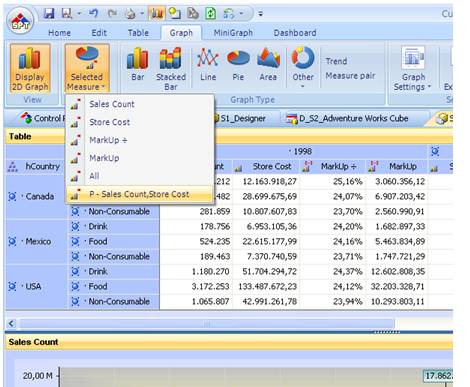Toggle the expand icon beside Mexico
The image size is (470, 387).
point(12,241)
